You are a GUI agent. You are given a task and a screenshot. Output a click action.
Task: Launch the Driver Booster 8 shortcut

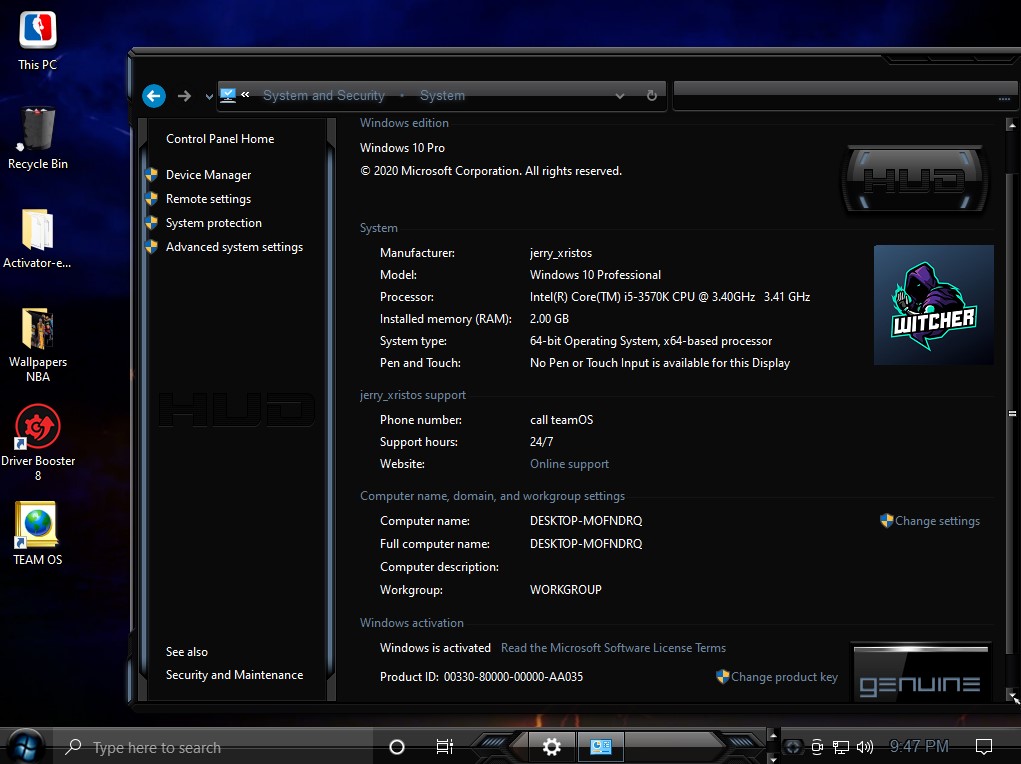pos(38,443)
